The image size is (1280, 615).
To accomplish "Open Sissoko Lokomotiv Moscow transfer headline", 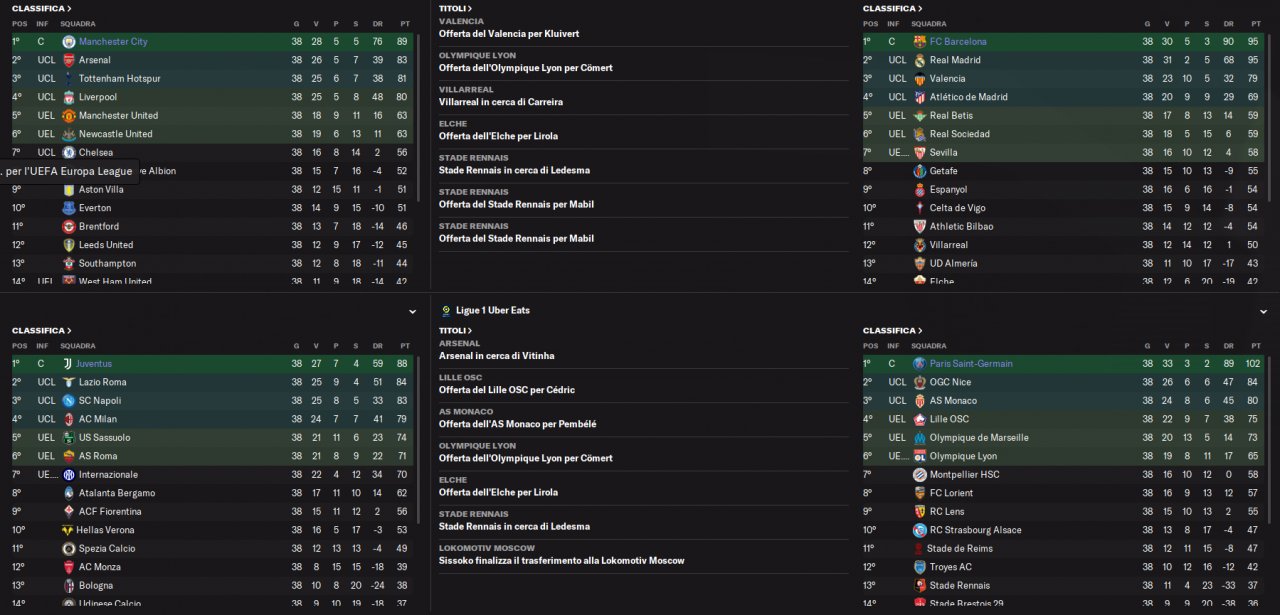I will click(561, 561).
